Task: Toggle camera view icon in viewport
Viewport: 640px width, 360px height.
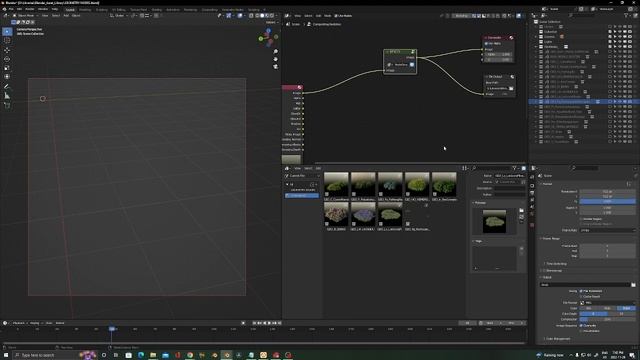Action: [x=276, y=67]
